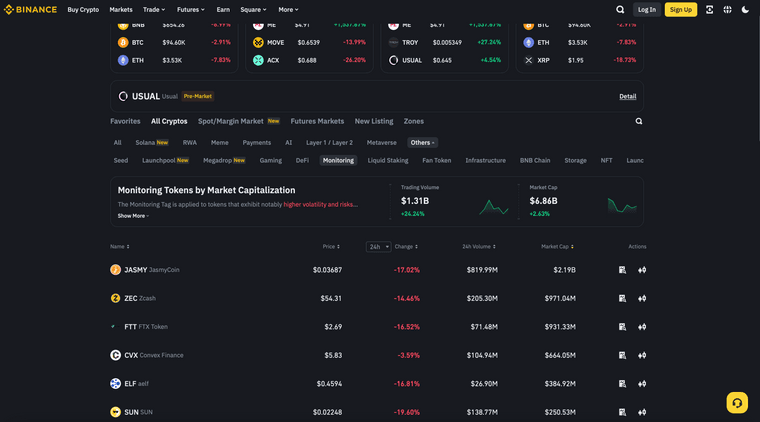Select the DeFi subcategory filter
The height and width of the screenshot is (422, 760).
[x=302, y=160]
